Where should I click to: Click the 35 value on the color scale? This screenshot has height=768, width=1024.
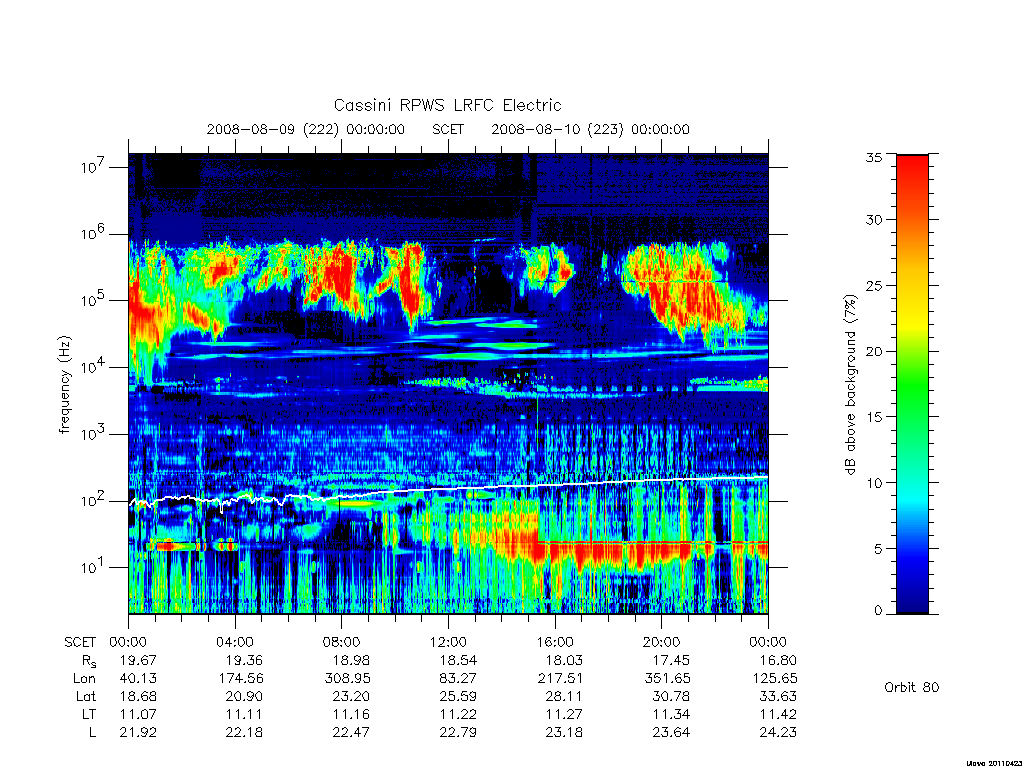pos(874,157)
